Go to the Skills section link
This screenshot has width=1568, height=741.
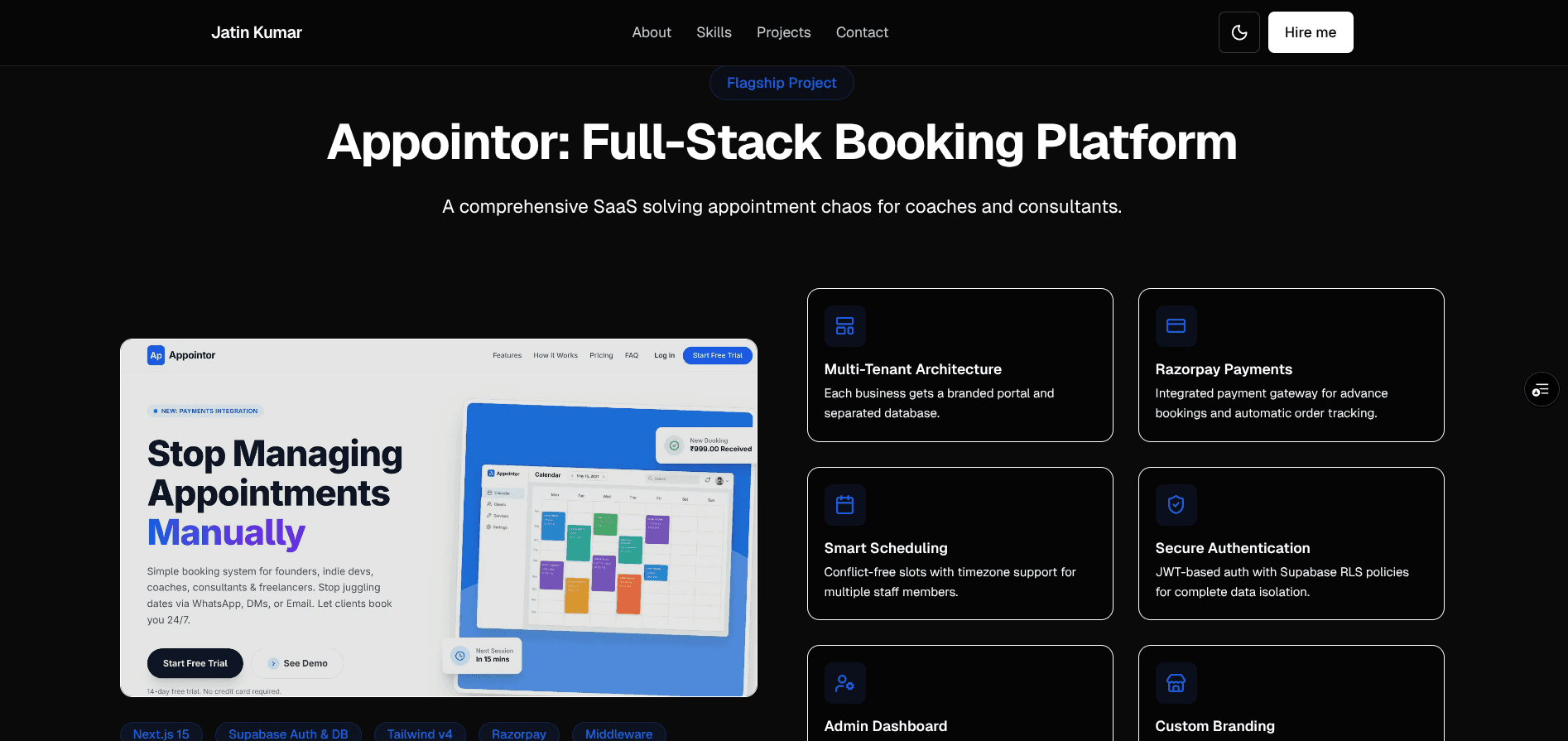[x=714, y=32]
